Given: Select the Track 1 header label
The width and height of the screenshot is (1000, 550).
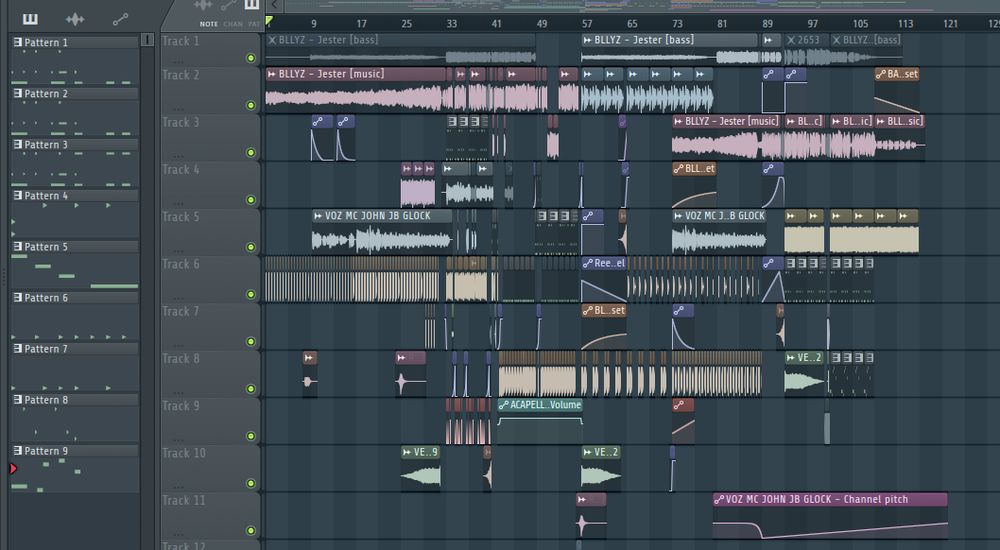Looking at the screenshot, I should pos(180,41).
